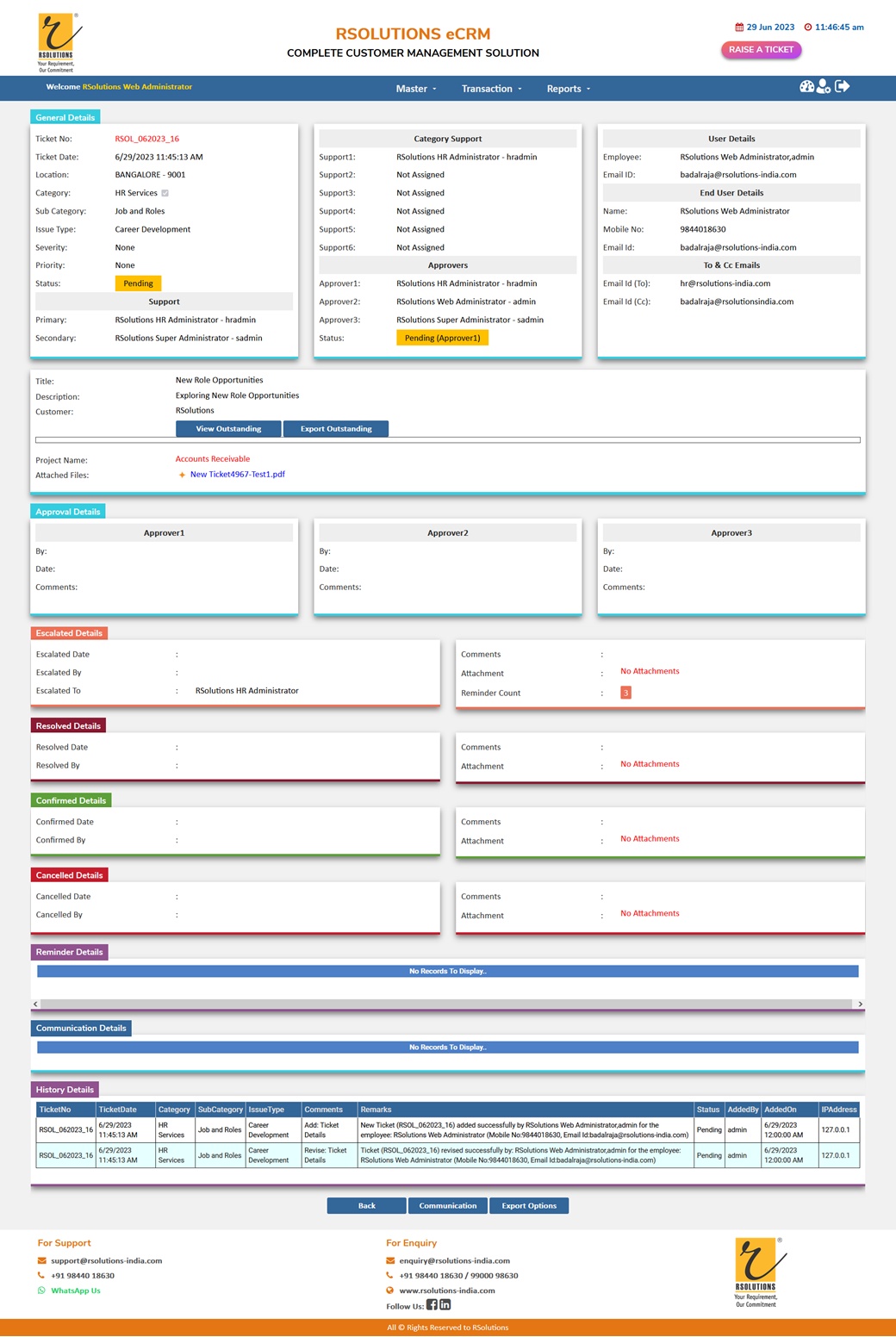Click the user settings icon
Viewport: 896px width, 1337px height.
point(824,87)
